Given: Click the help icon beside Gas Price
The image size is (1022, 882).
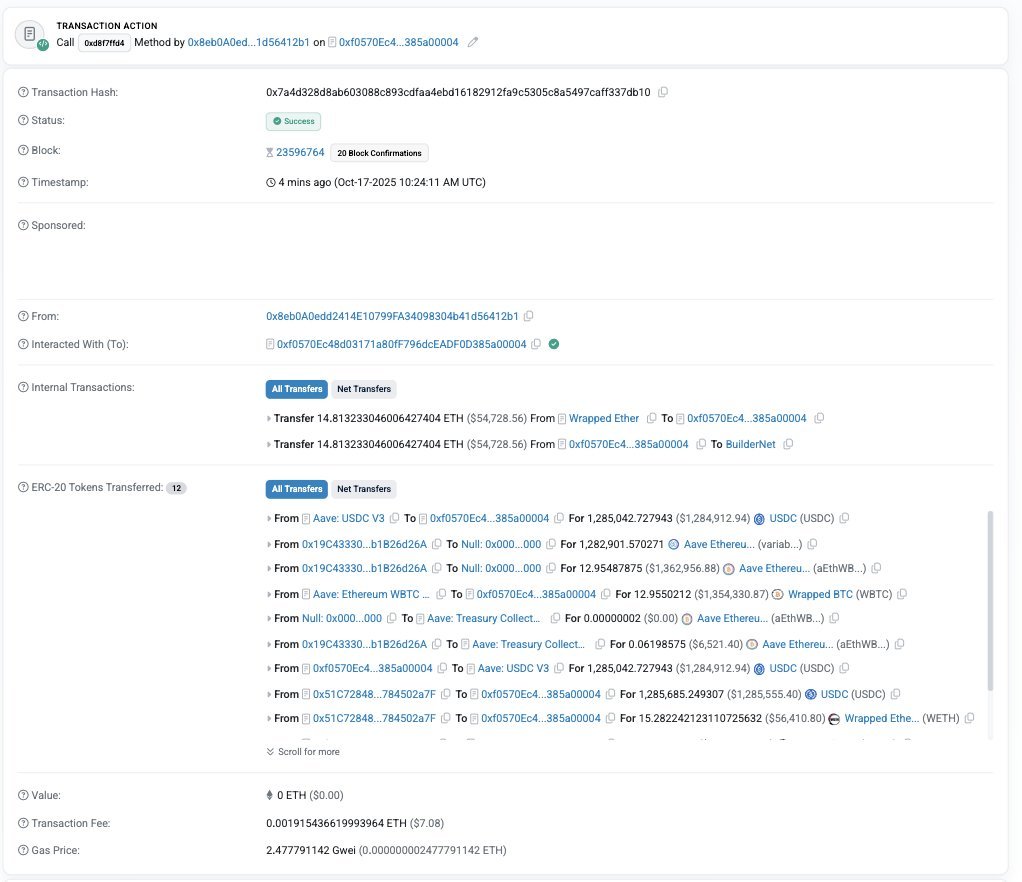Looking at the screenshot, I should 23,850.
